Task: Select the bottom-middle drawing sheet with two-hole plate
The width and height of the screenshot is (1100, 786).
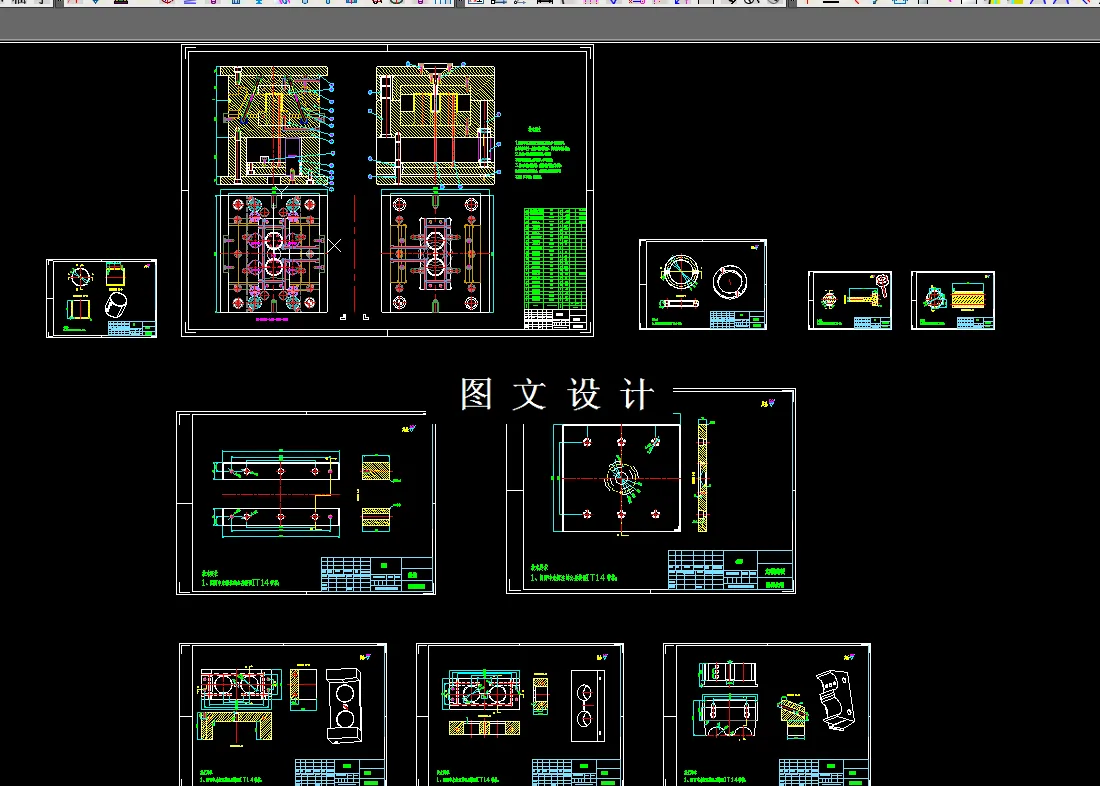Action: pyautogui.click(x=520, y=714)
